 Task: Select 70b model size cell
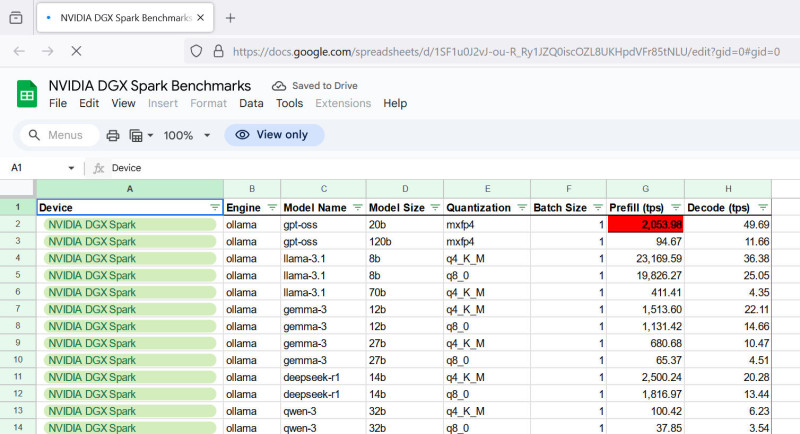coord(405,292)
